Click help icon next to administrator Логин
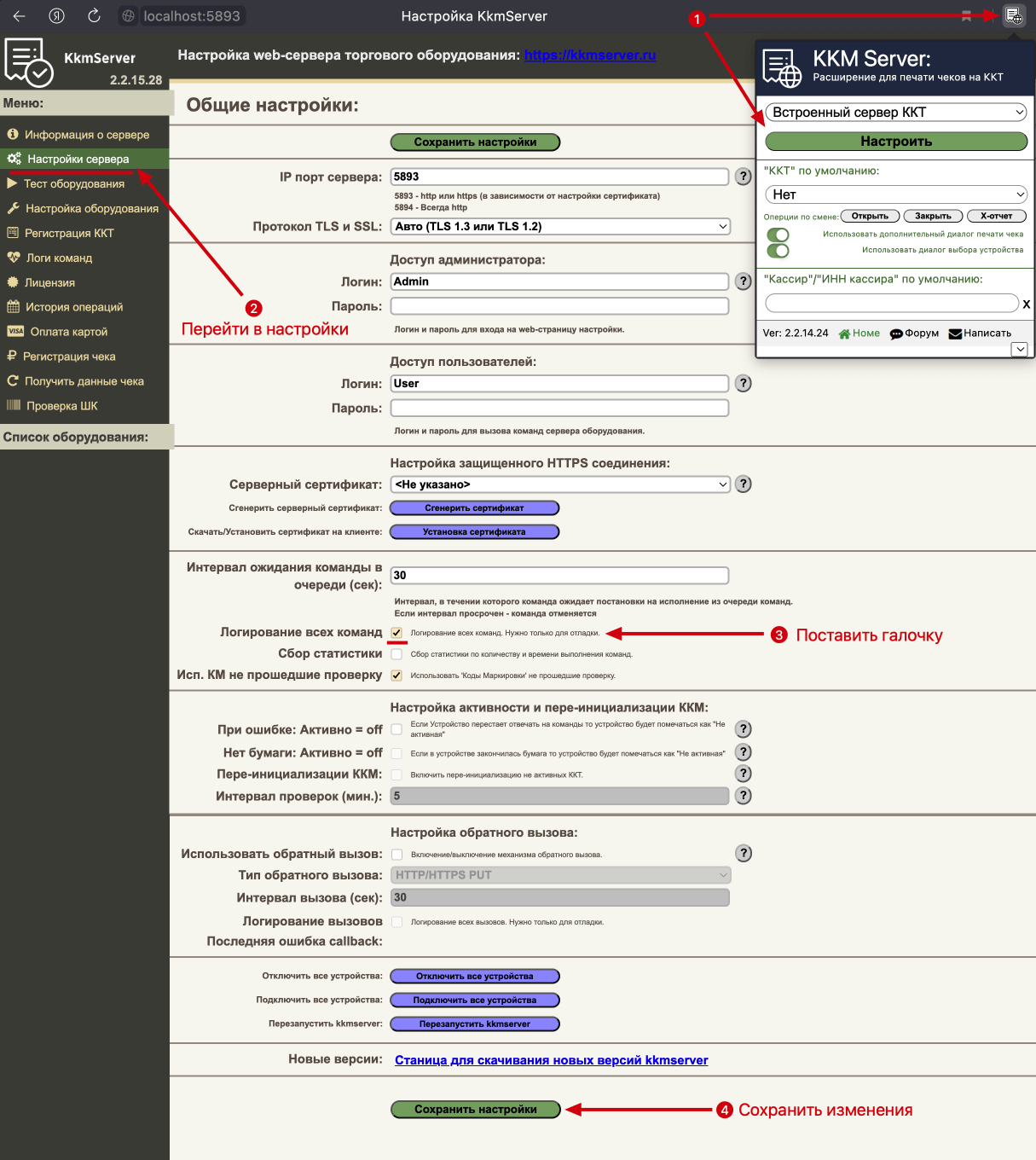Screen dimensions: 1036x1160 pyautogui.click(x=744, y=281)
